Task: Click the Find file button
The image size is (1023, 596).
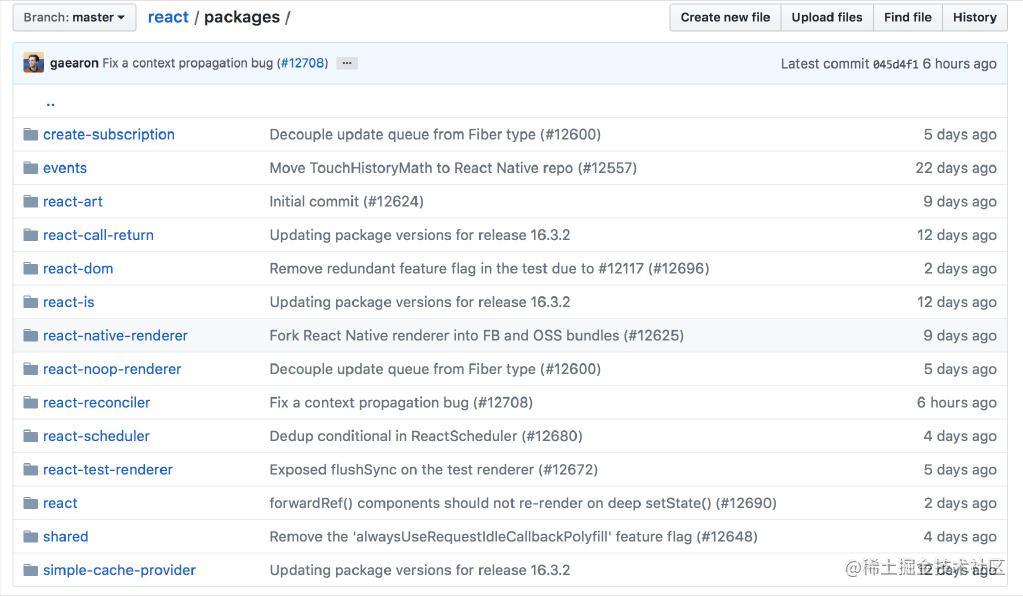Action: point(907,17)
